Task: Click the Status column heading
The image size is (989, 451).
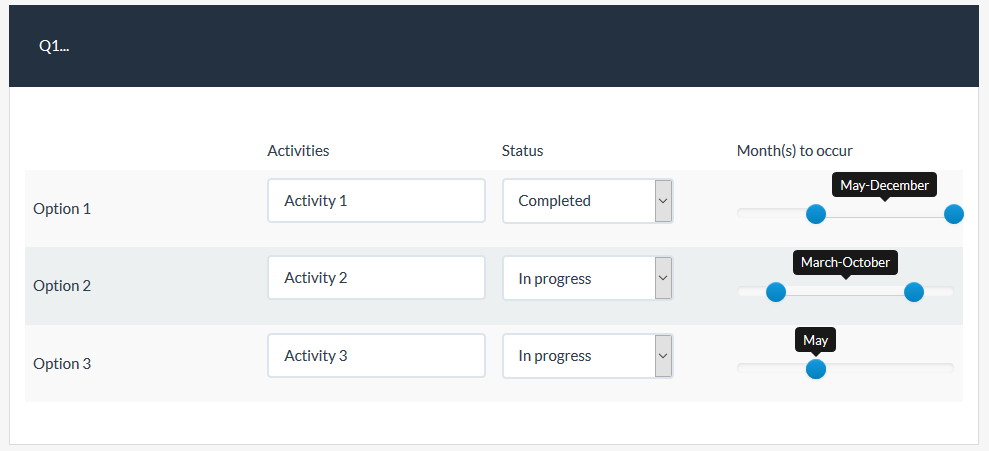Action: tap(522, 151)
